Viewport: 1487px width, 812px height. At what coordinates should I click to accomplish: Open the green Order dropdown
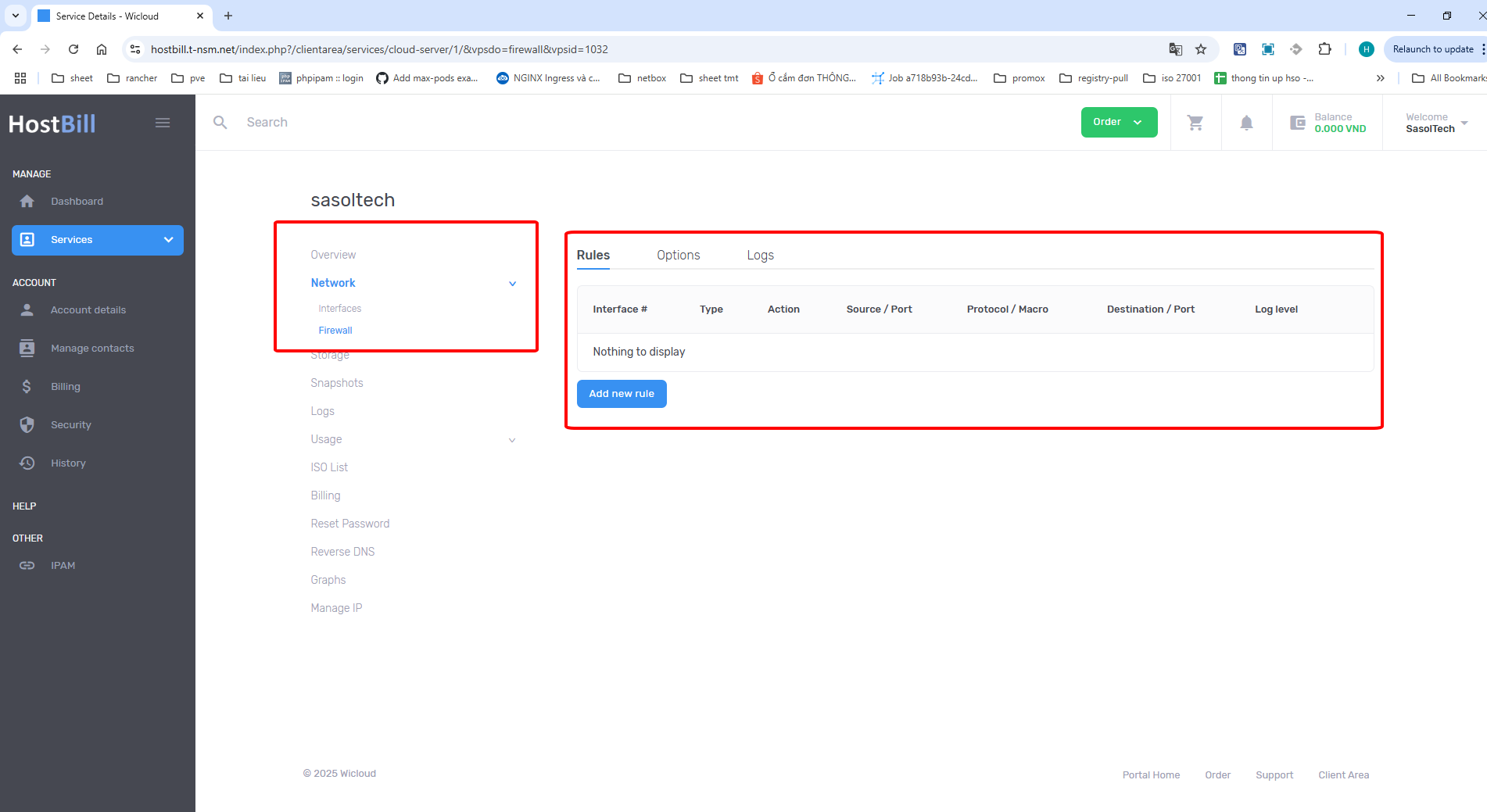coord(1119,122)
